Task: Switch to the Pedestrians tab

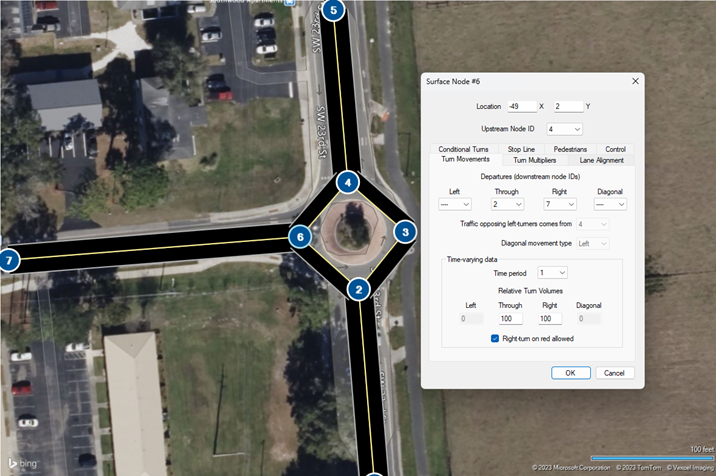Action: point(570,149)
